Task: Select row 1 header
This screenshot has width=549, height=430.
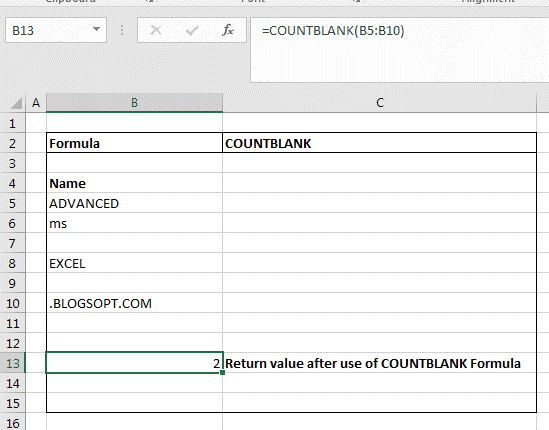Action: pyautogui.click(x=13, y=123)
